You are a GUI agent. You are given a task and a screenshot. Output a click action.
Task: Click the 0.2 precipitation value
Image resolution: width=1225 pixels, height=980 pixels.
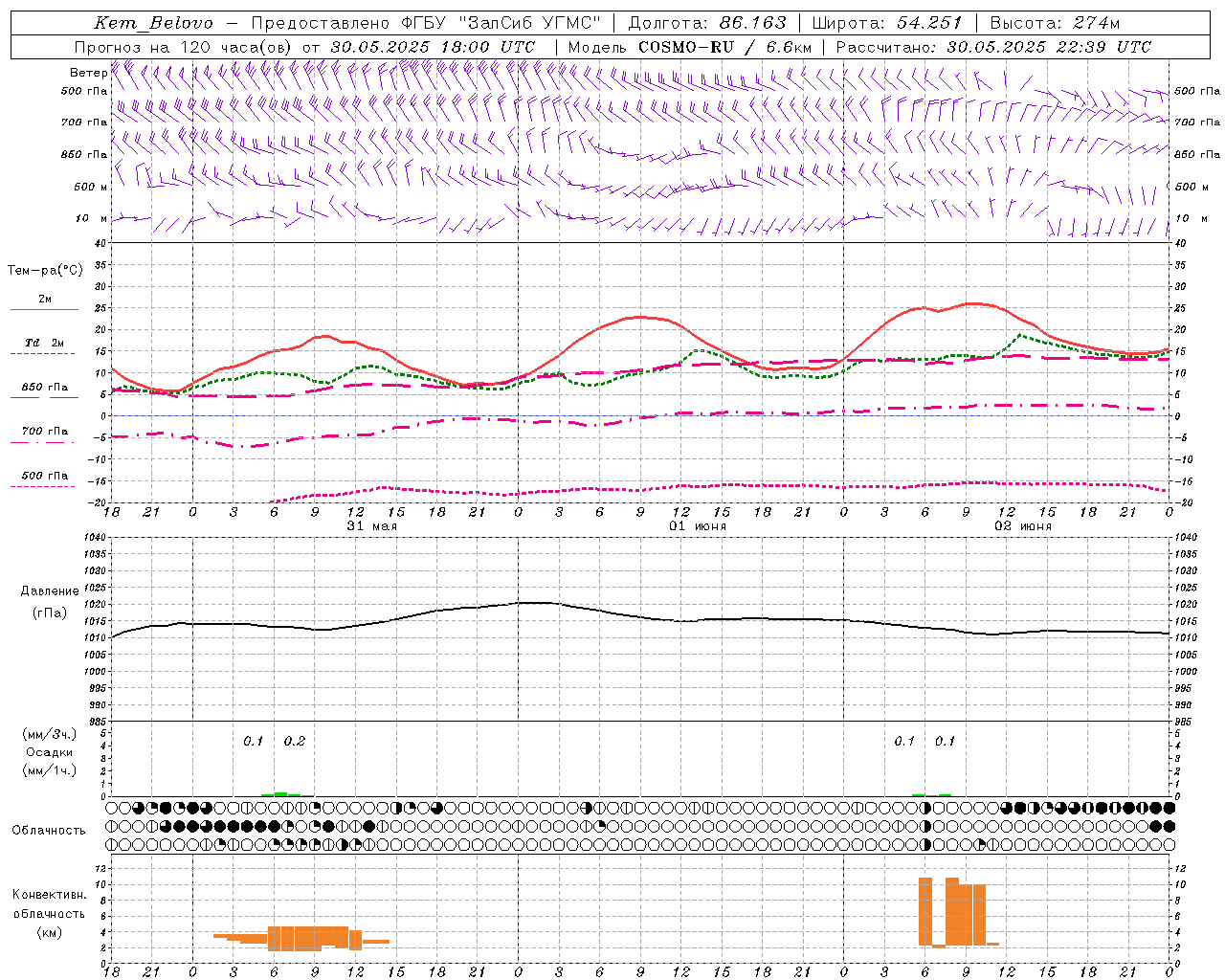point(295,741)
